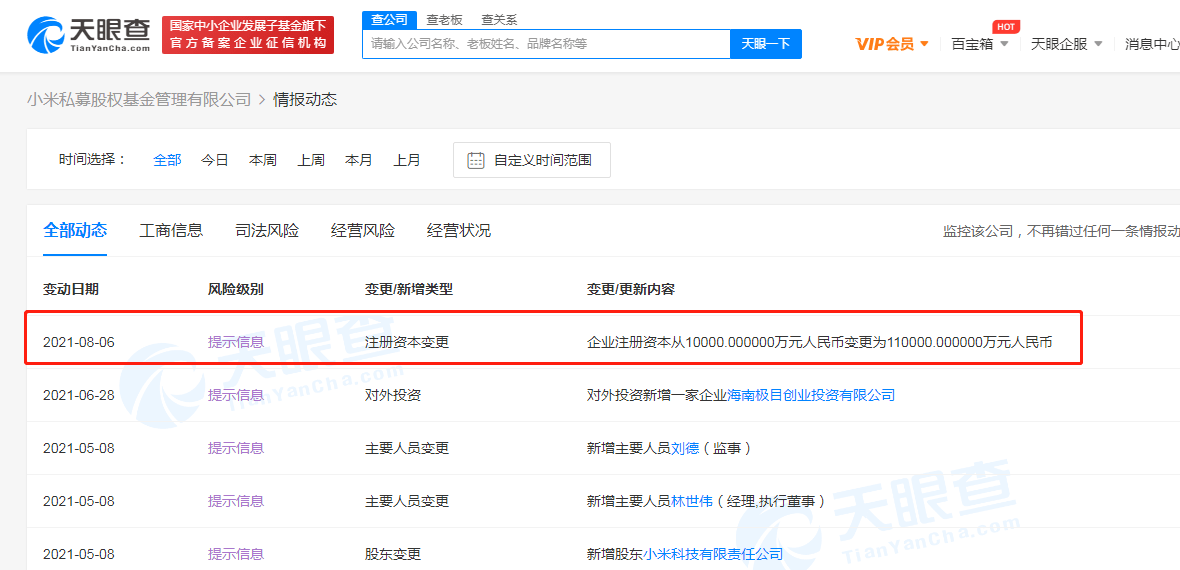This screenshot has width=1180, height=570.
Task: Expand the VIP会员 dropdown arrow
Action: click(x=924, y=44)
